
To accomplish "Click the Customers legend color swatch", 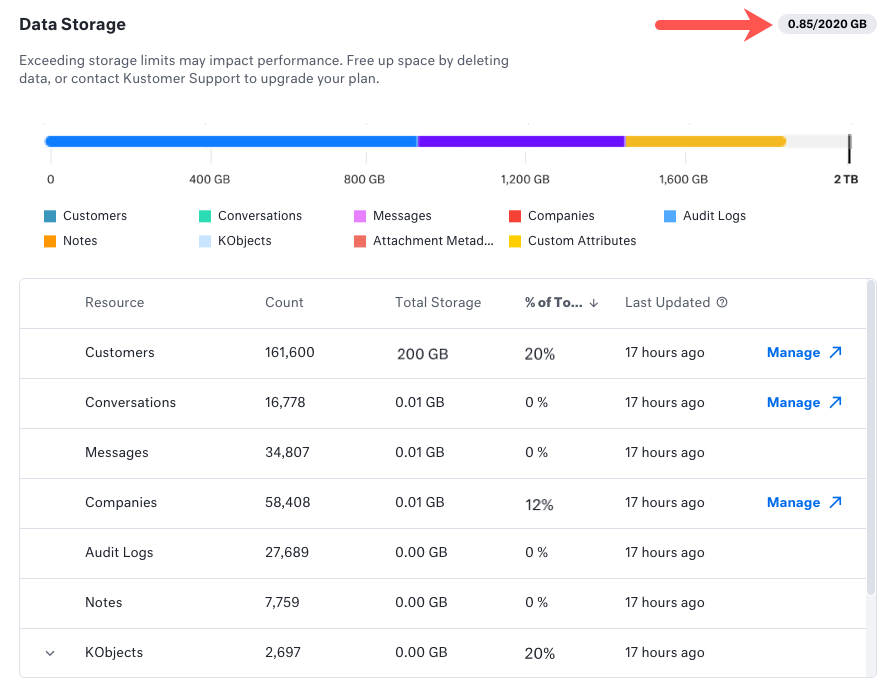I will 50,216.
